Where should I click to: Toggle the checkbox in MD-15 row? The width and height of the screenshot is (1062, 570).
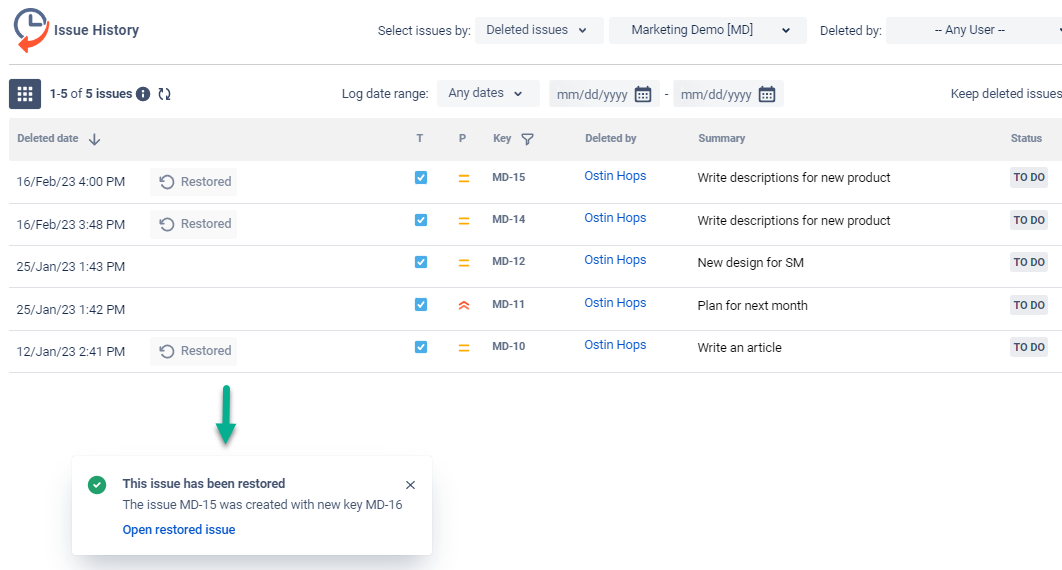point(421,178)
